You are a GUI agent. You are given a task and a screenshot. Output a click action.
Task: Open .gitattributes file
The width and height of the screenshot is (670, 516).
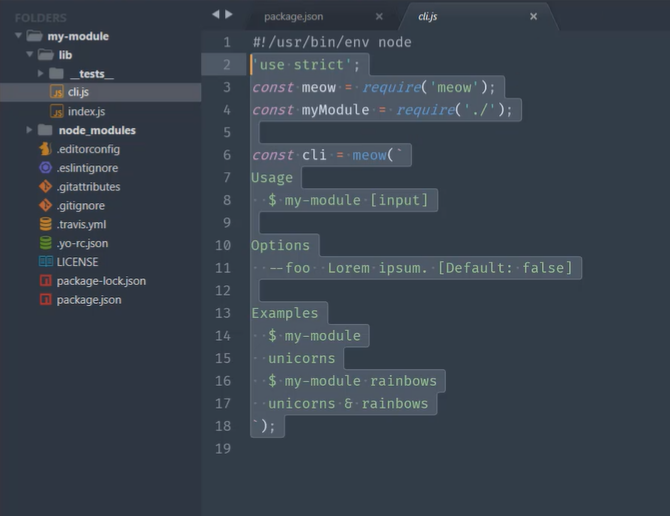[88, 186]
